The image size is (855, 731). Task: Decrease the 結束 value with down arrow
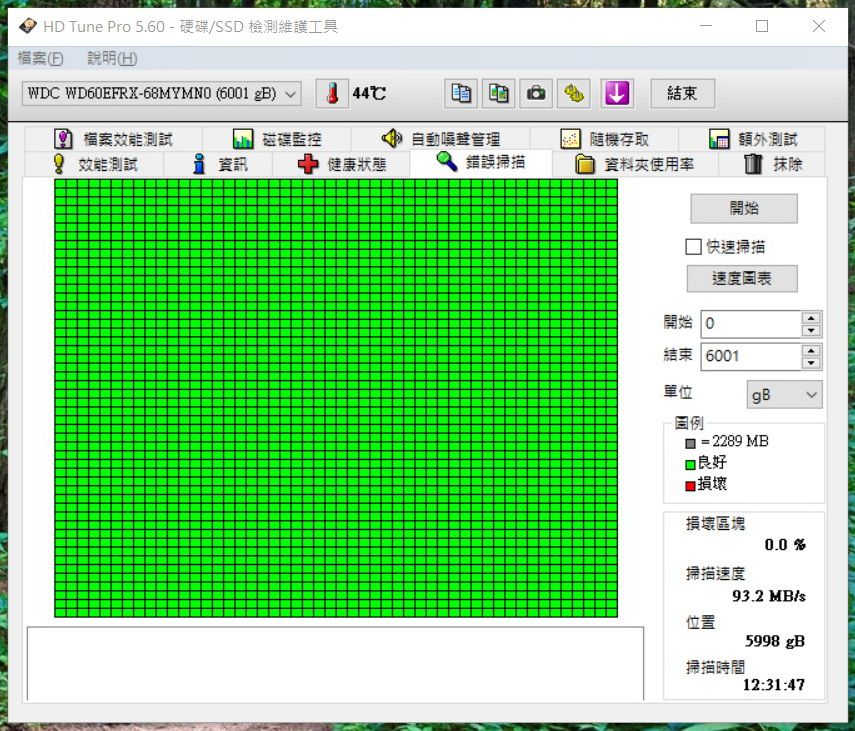pos(811,363)
